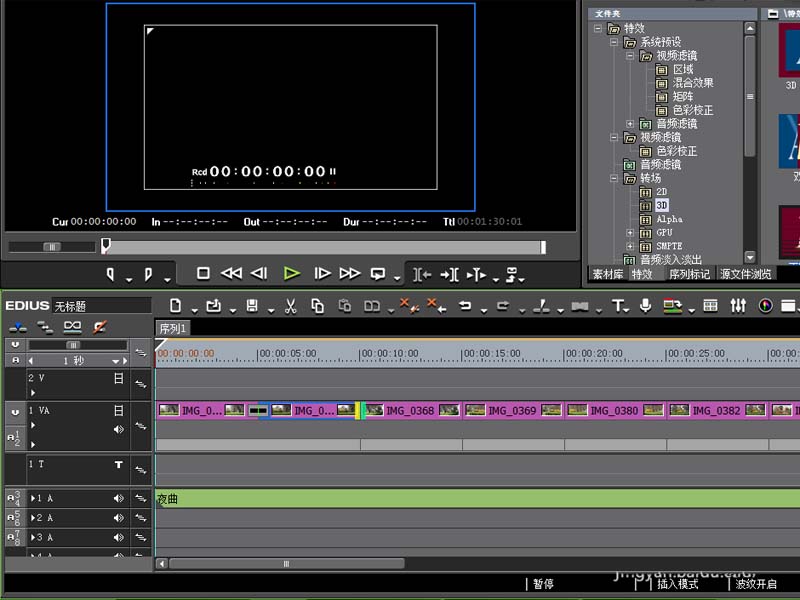Click the Replace Clip icon
The image size is (800, 600).
click(x=372, y=306)
